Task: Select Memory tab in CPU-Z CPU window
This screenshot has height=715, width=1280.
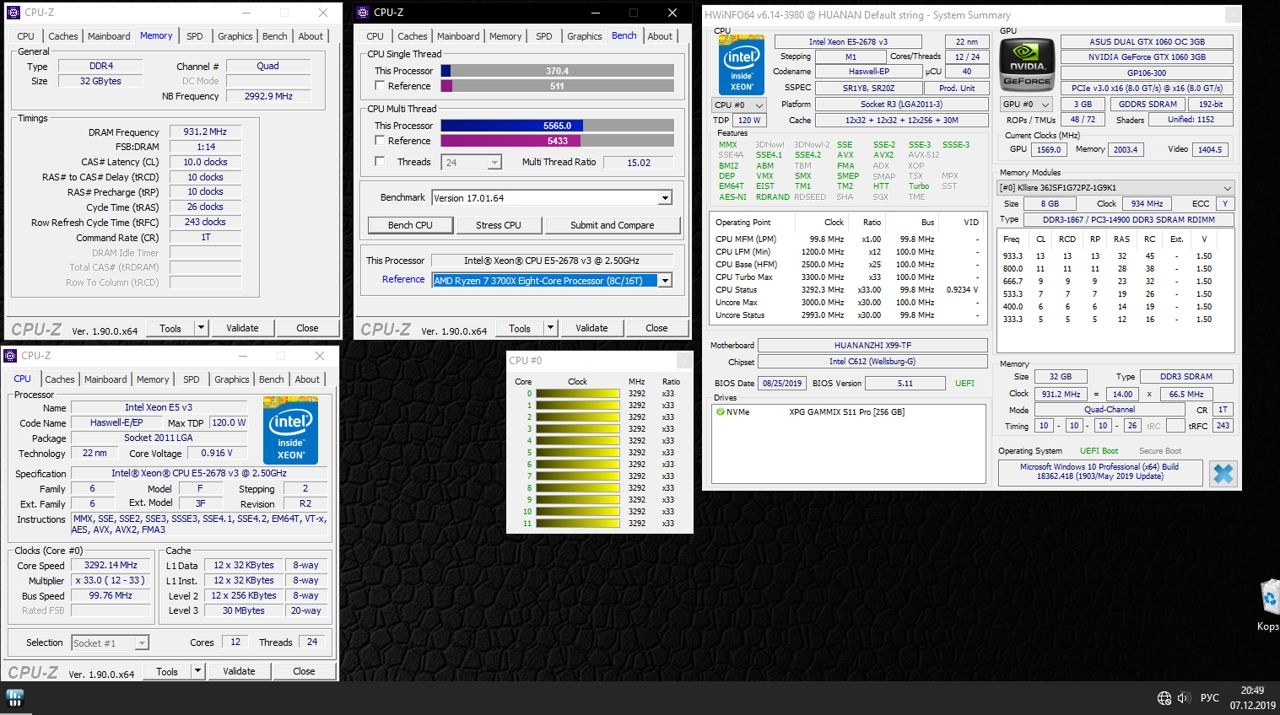Action: [153, 380]
